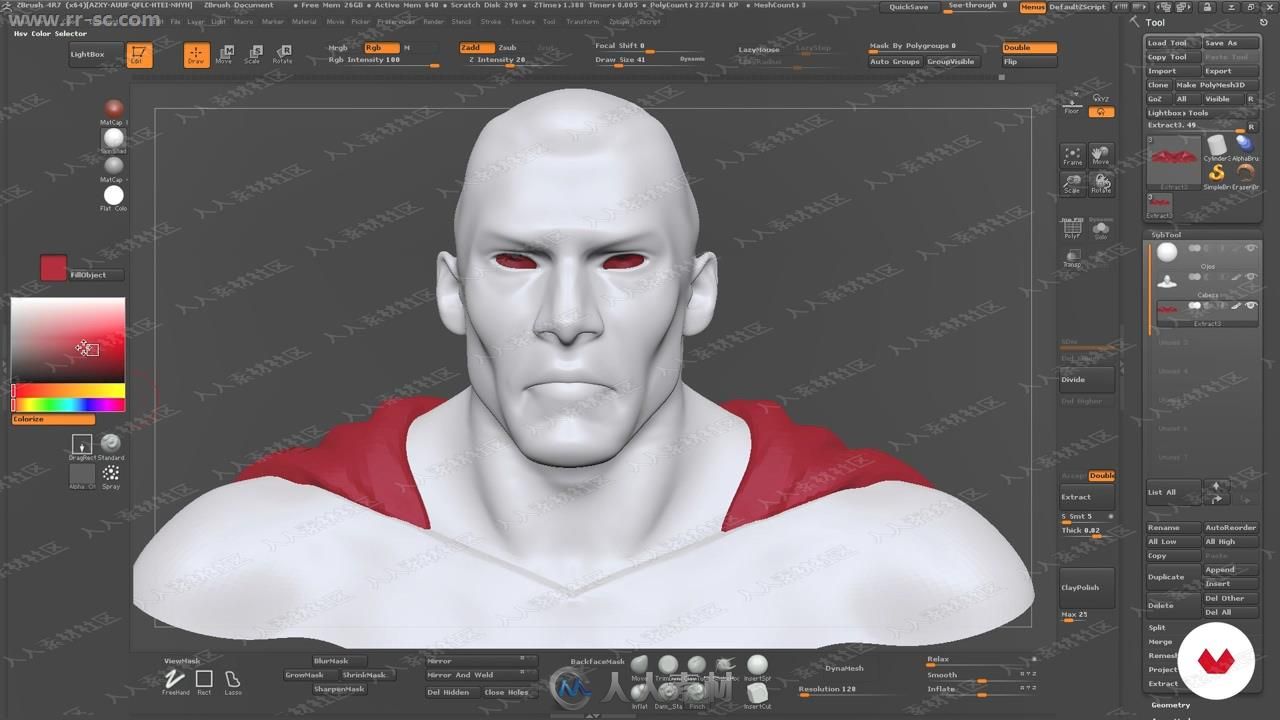Toggle the Floor grid button
Viewport: 1280px width, 720px height.
[x=1072, y=105]
